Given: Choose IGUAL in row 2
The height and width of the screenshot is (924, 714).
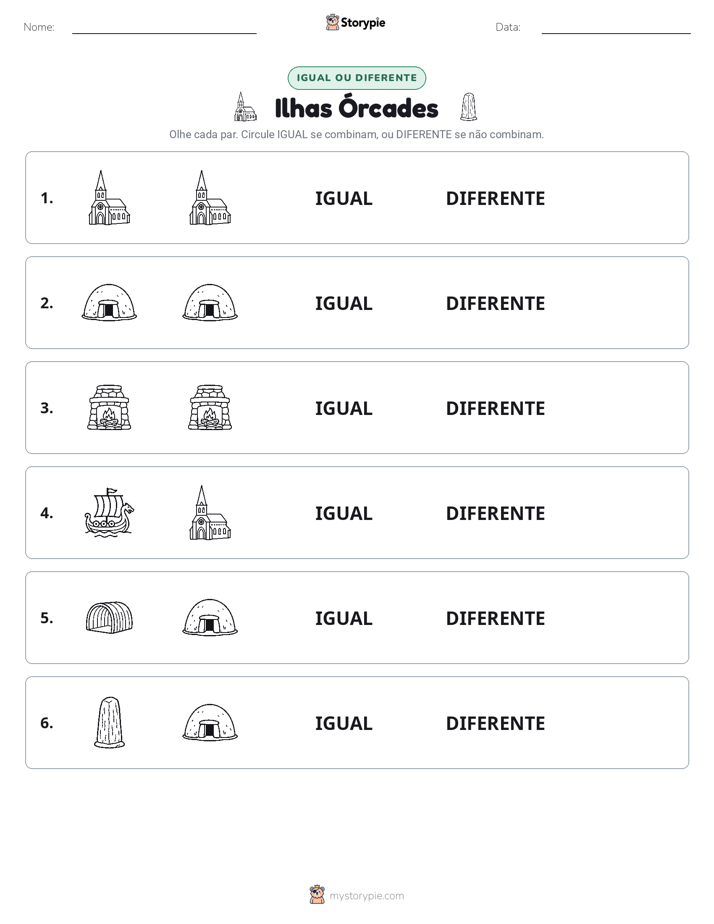Looking at the screenshot, I should pos(343,303).
